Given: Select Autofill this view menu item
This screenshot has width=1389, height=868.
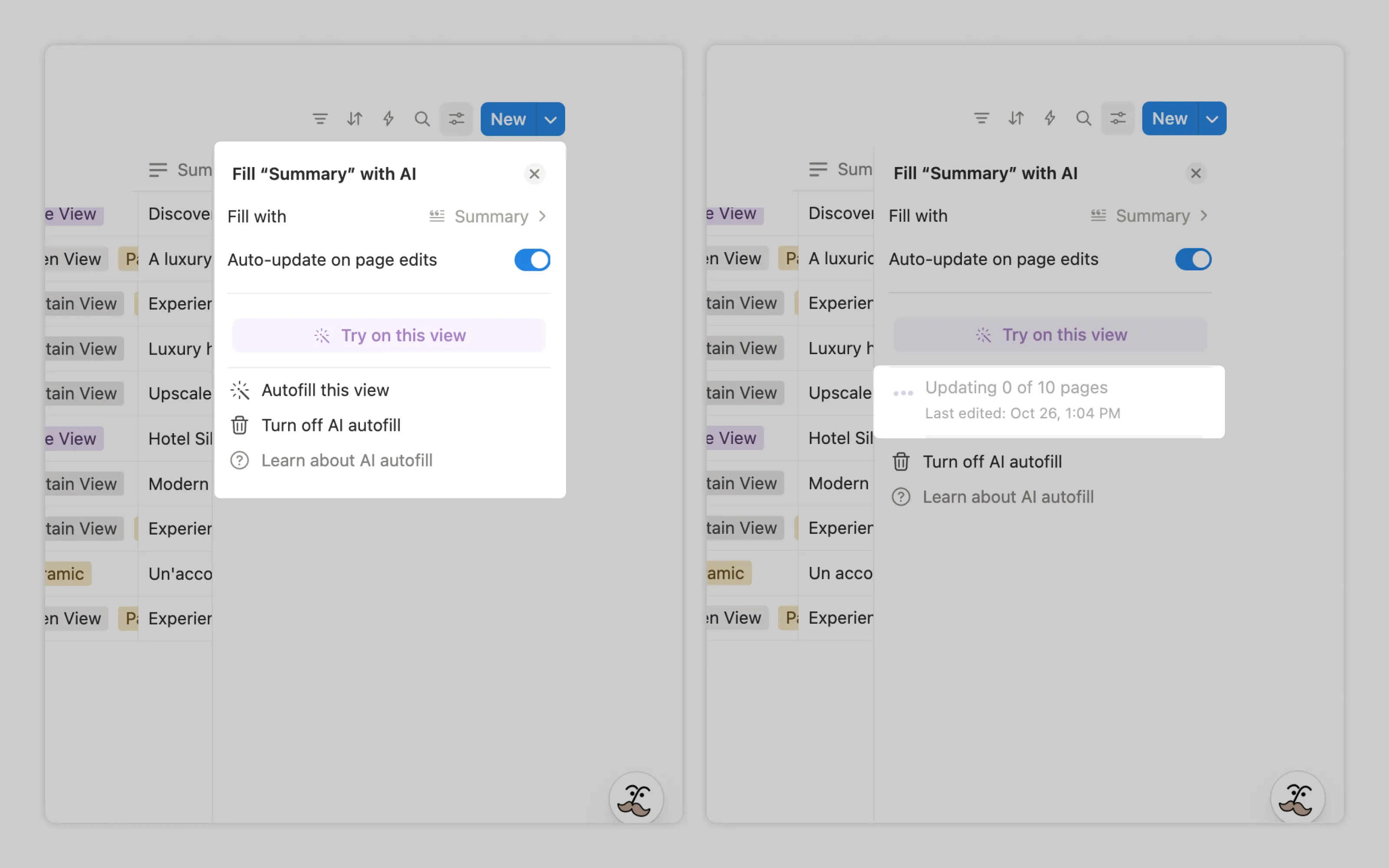Looking at the screenshot, I should tap(325, 390).
